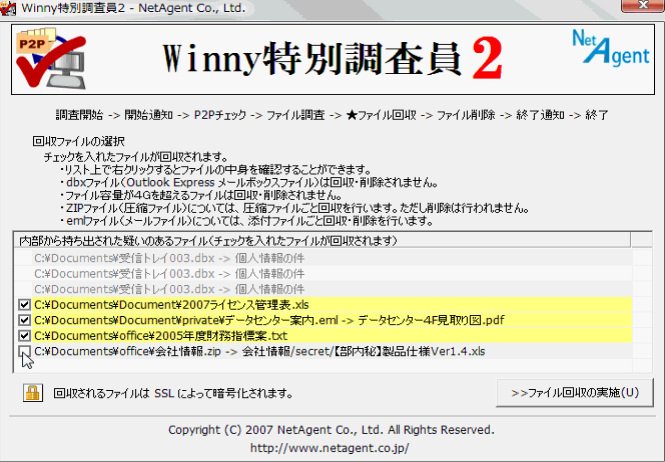Uncheck the 2007ライセンス管理表.xls checkbox
This screenshot has width=665, height=462.
(x=24, y=305)
